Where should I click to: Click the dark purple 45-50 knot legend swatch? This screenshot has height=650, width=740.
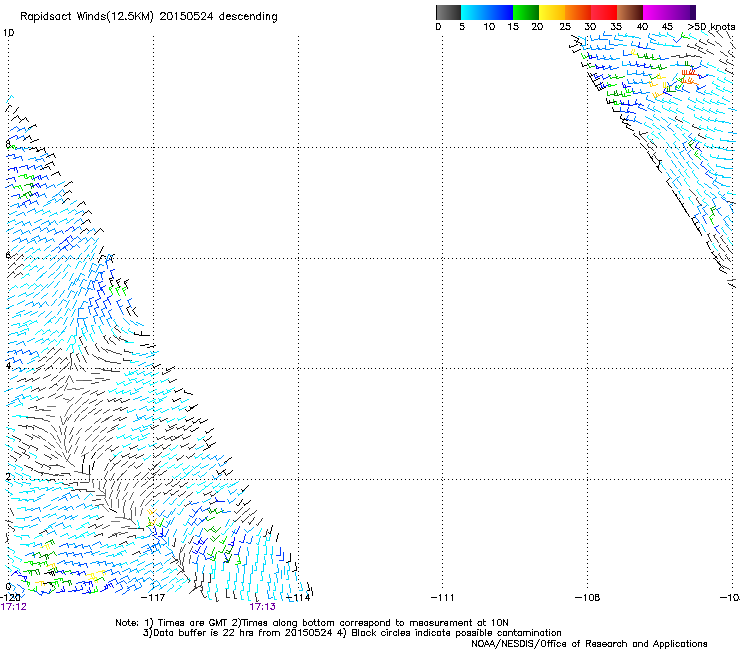pyautogui.click(x=682, y=12)
